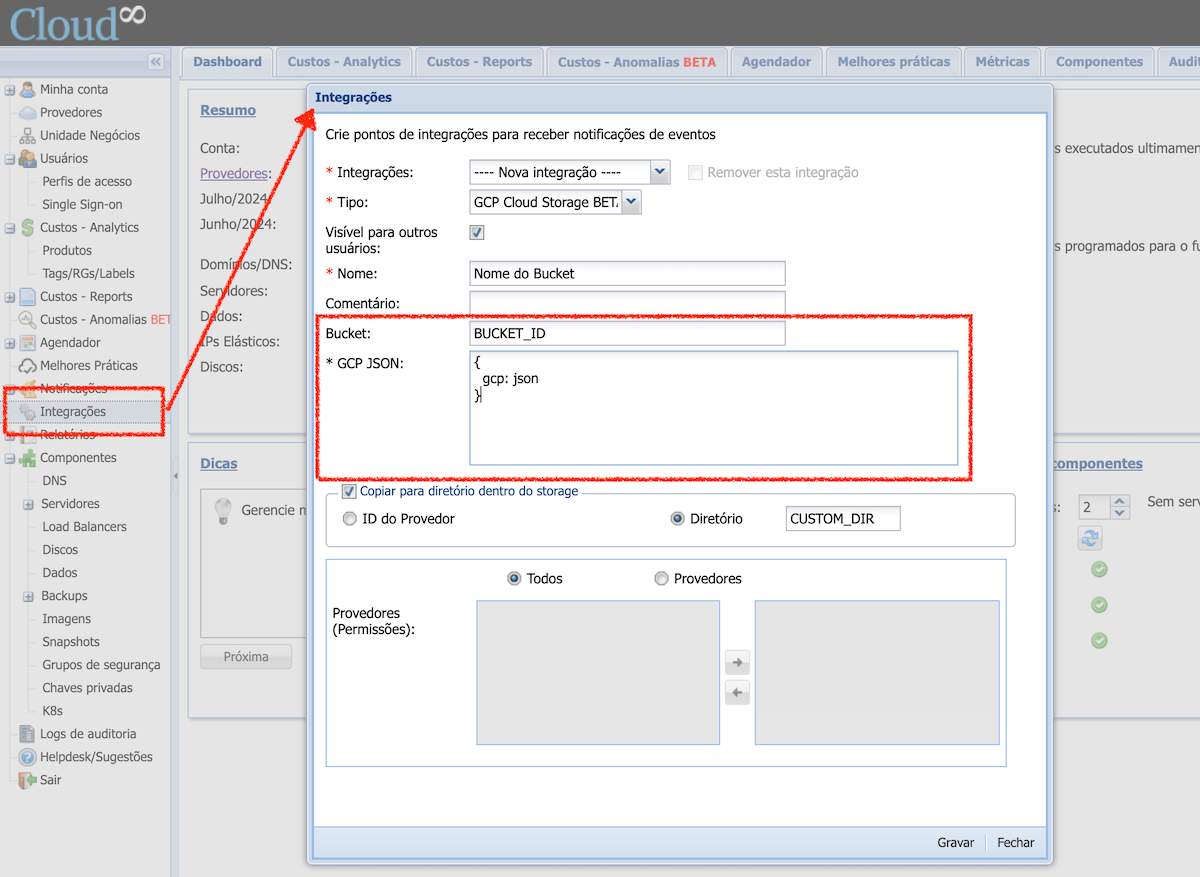Open the Dicas link
The image size is (1200, 877).
click(x=219, y=463)
